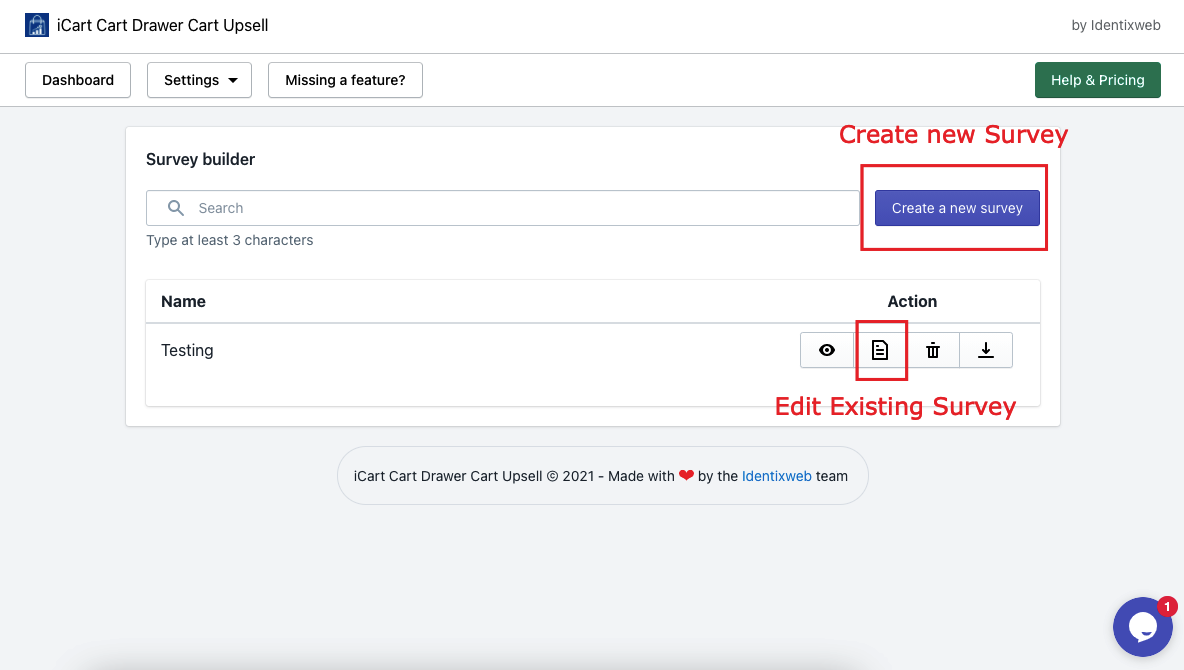1184x670 pixels.
Task: Click the search magnifier icon
Action: [x=176, y=208]
